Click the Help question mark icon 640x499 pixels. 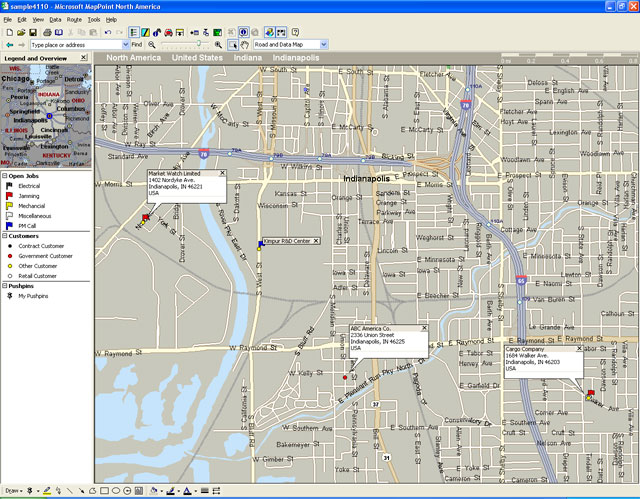pos(296,32)
